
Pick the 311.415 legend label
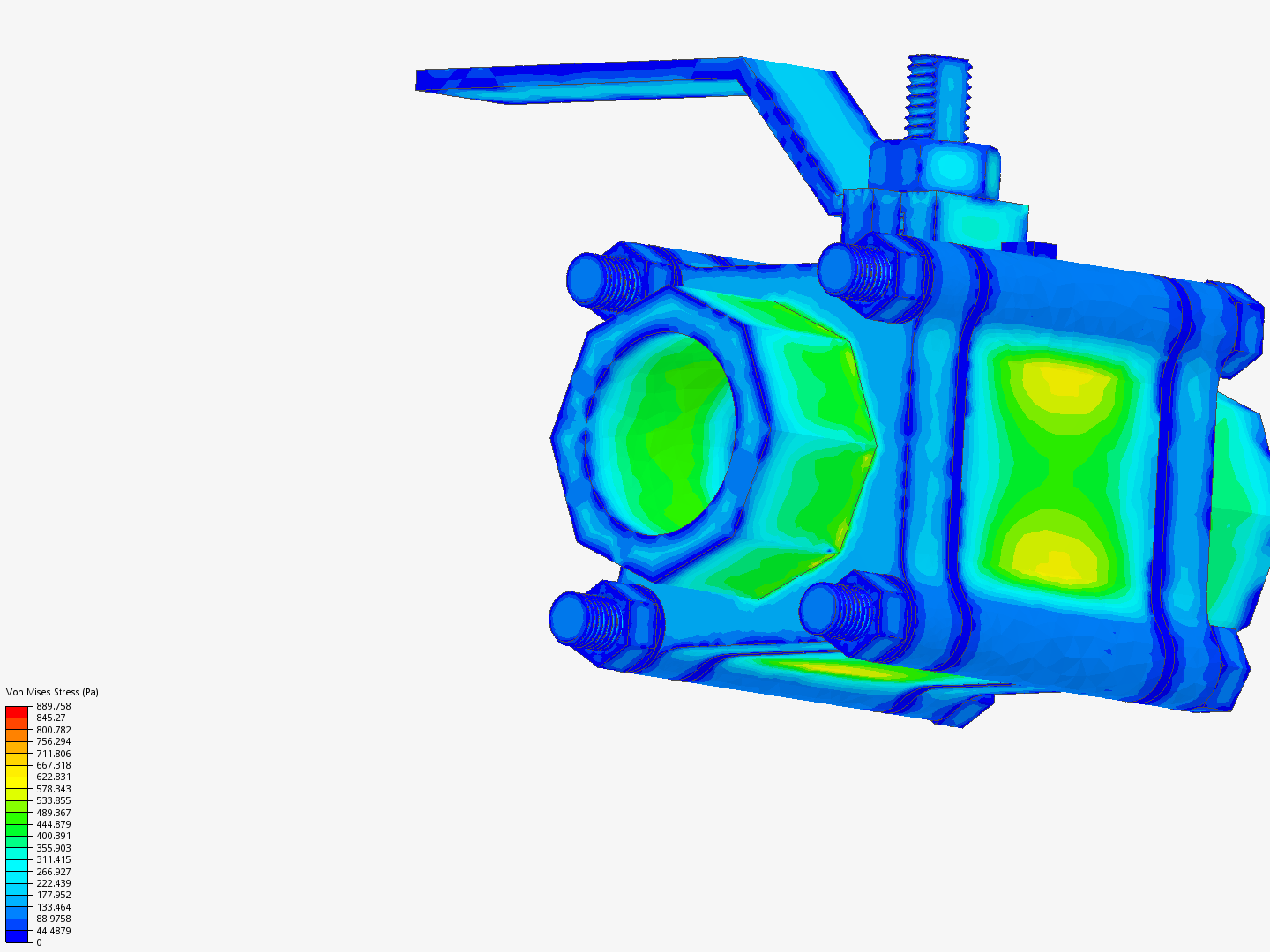(x=54, y=859)
